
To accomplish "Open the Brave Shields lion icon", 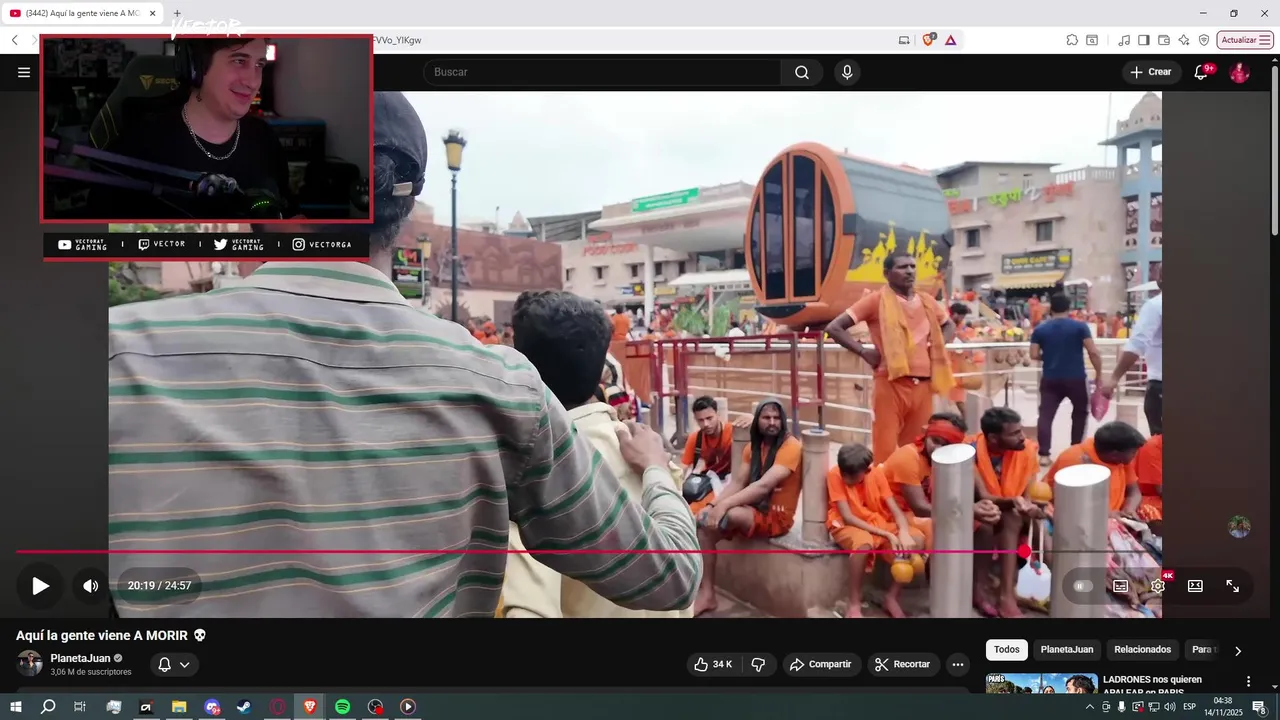I will 929,40.
